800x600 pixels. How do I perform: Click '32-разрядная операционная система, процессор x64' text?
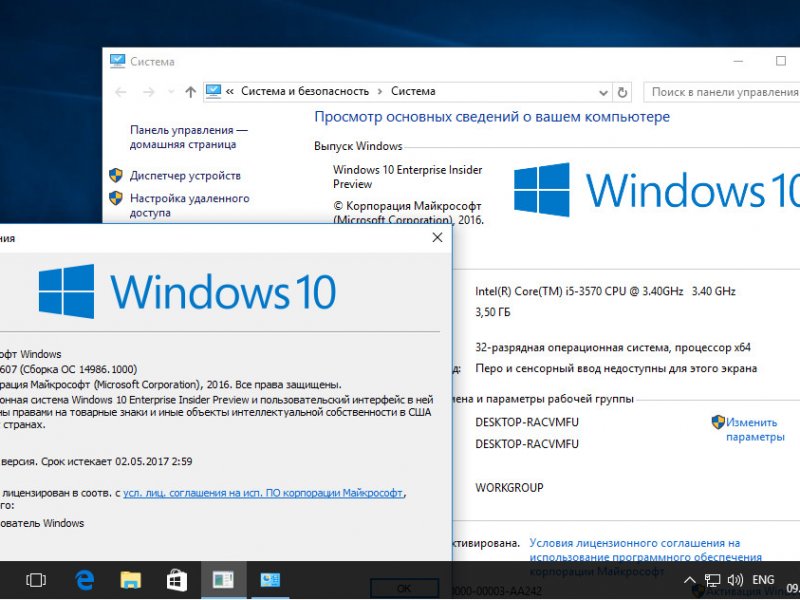coord(613,348)
